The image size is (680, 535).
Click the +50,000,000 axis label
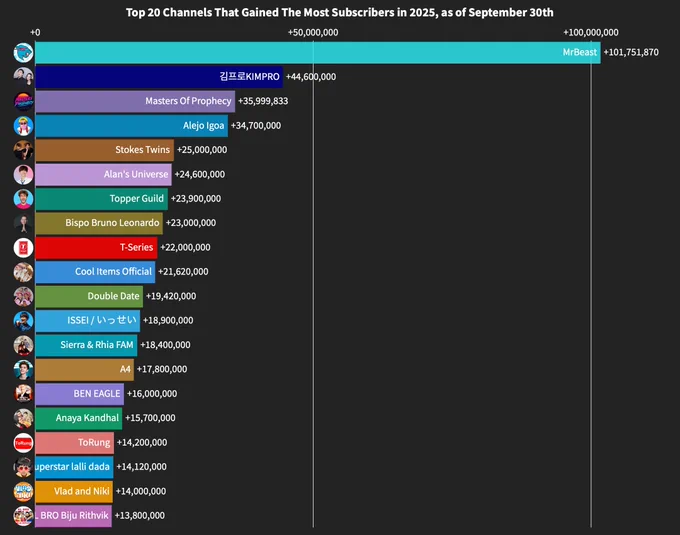pos(313,33)
